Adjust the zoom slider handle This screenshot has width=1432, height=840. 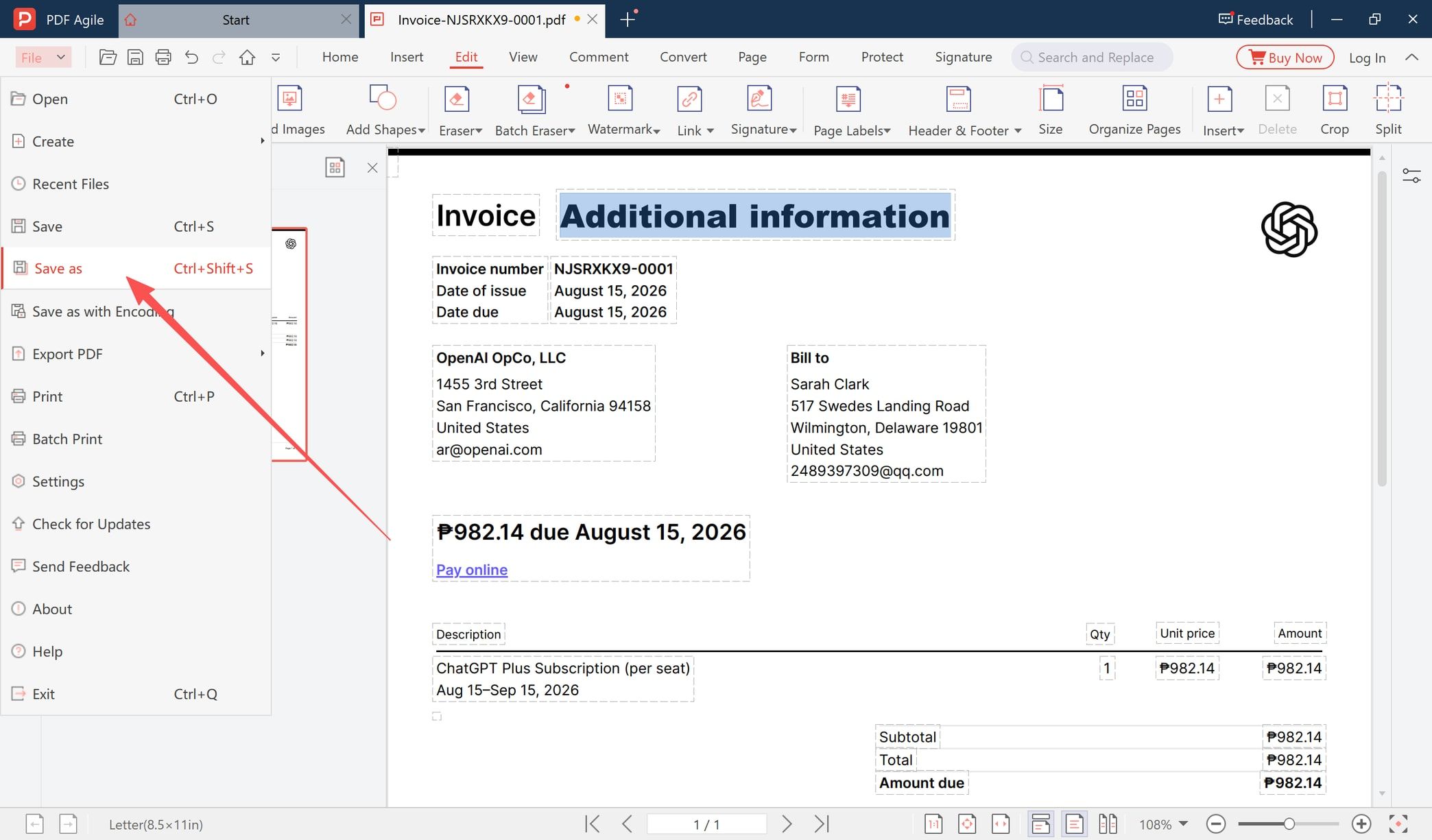[1289, 824]
